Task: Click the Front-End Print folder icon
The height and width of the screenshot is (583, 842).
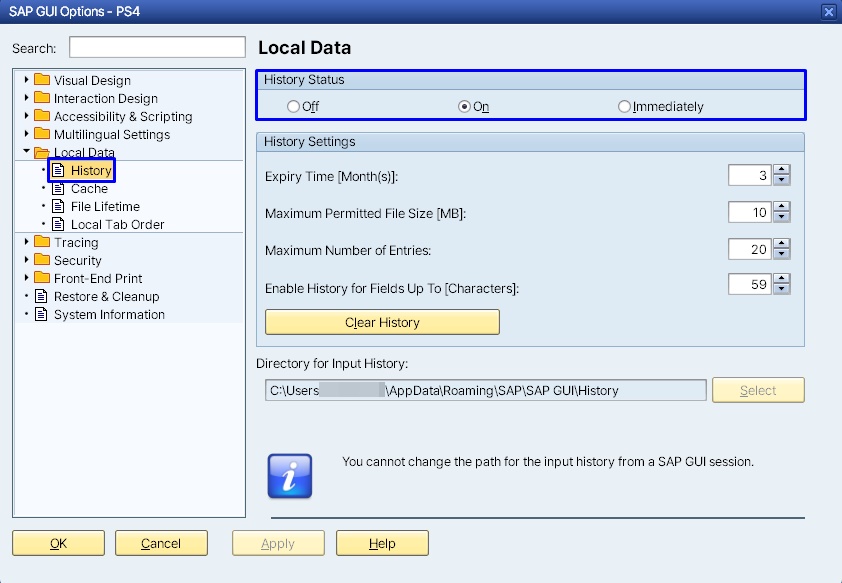Action: pyautogui.click(x=42, y=278)
